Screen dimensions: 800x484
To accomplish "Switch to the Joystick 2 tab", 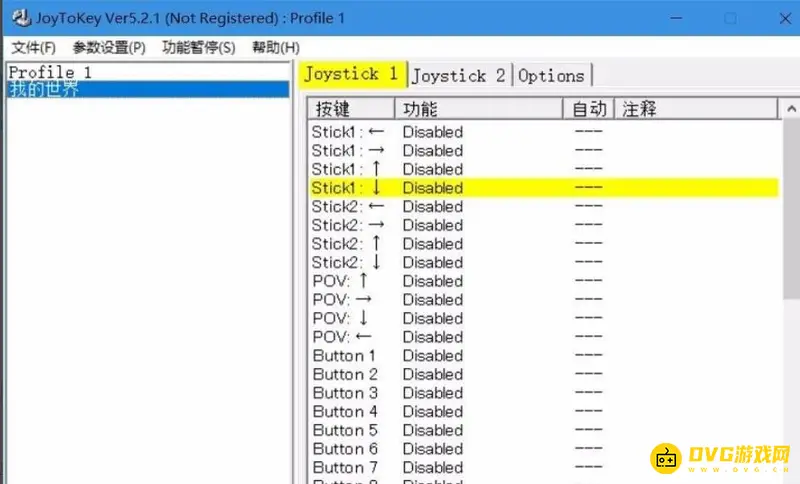I will click(x=459, y=76).
